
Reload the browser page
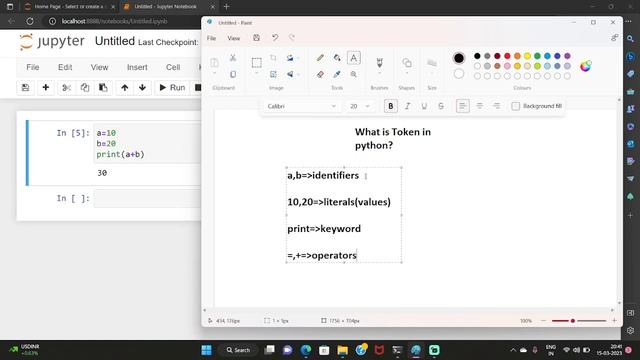30,21
